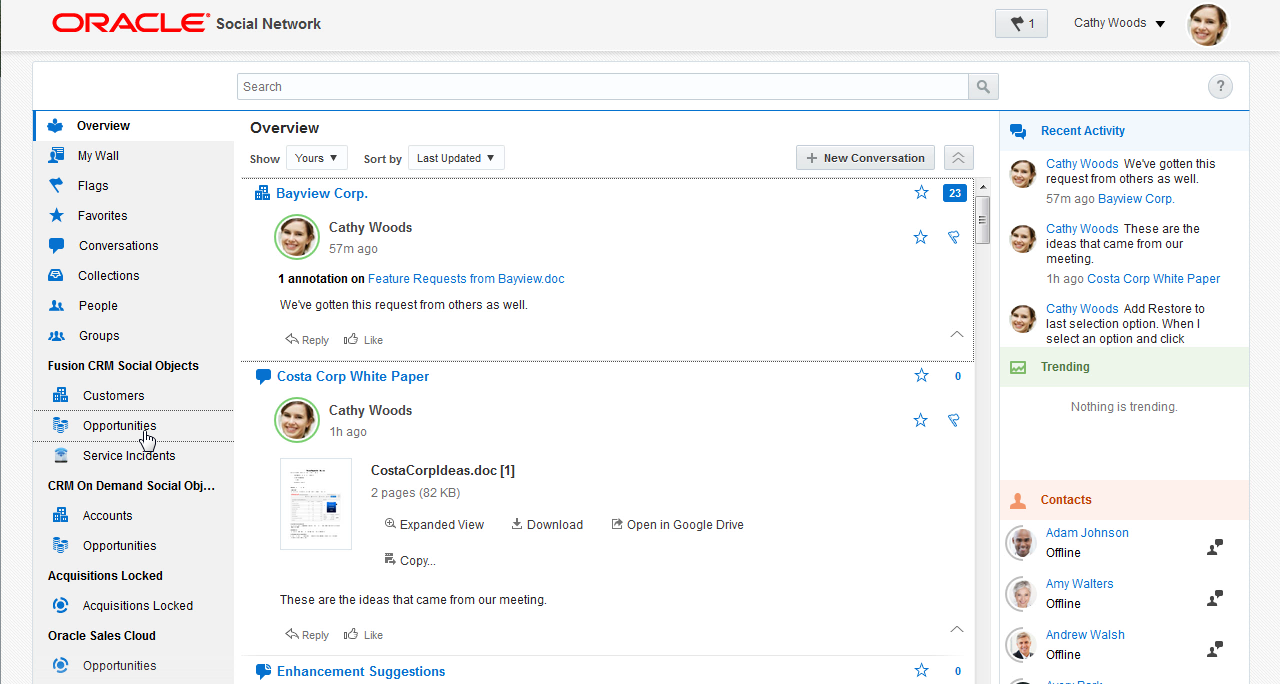Go to the Overview section
This screenshot has height=684, width=1280.
pyautogui.click(x=101, y=125)
